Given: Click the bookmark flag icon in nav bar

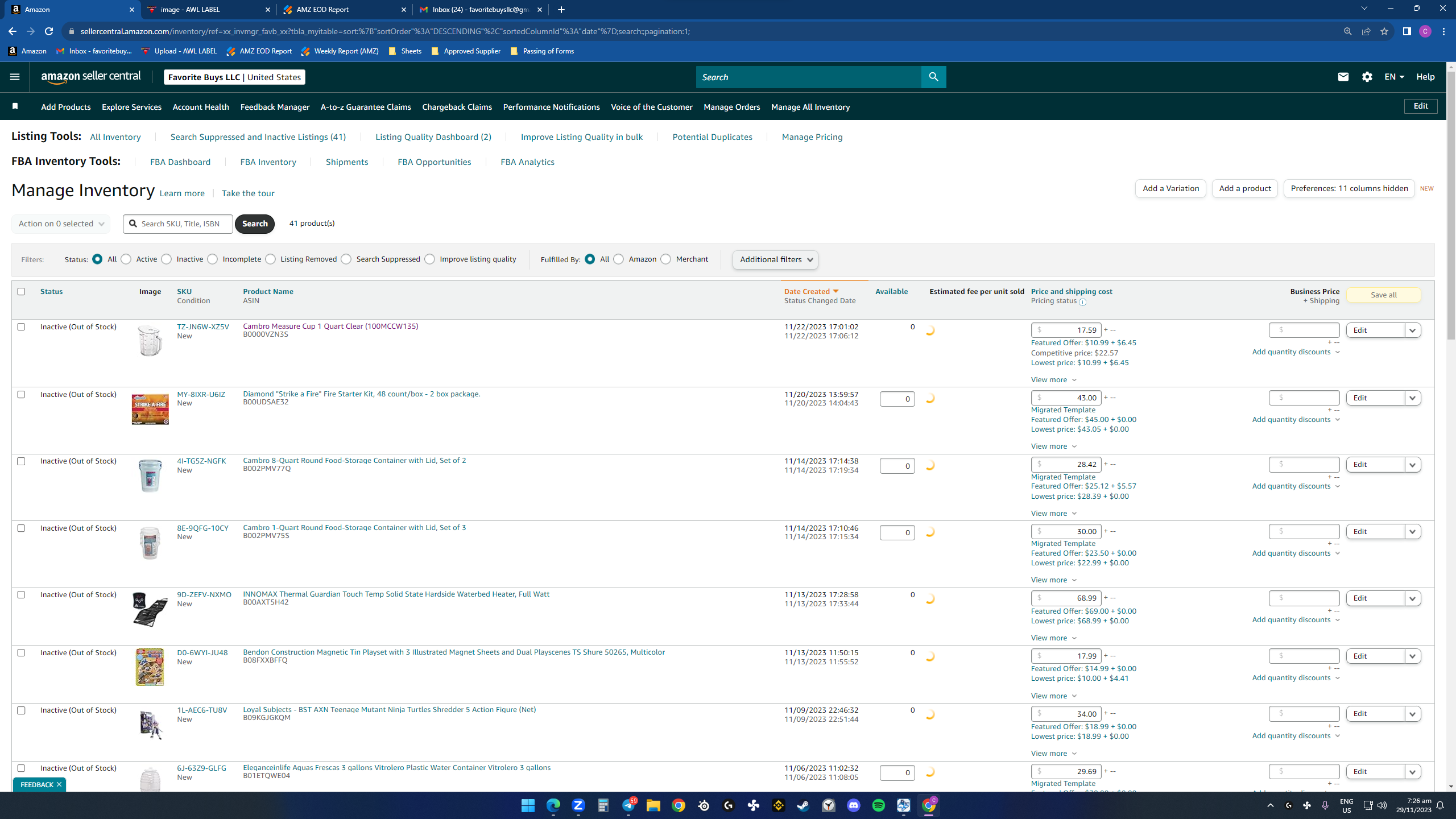Looking at the screenshot, I should click(x=15, y=106).
